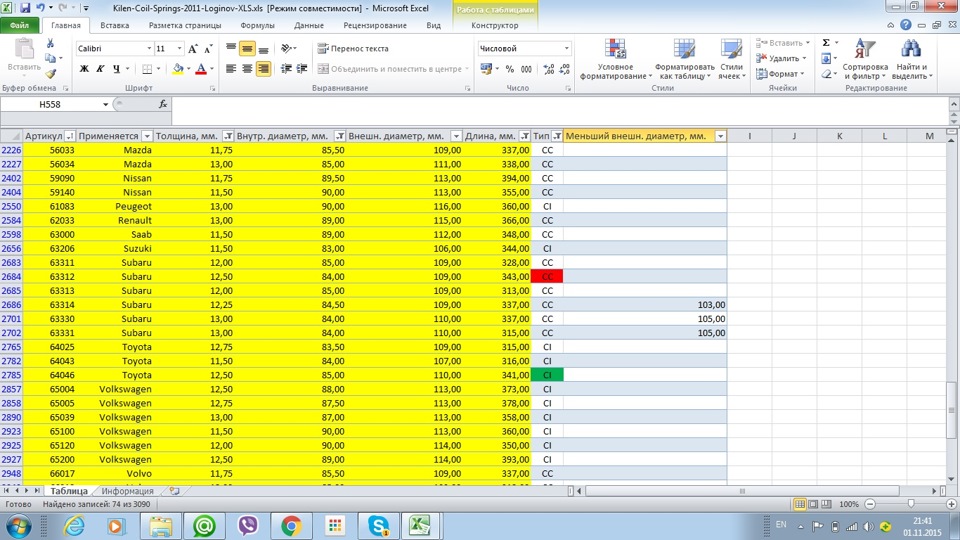Open filter dropdown for Артикул column
960x540 pixels.
70,136
